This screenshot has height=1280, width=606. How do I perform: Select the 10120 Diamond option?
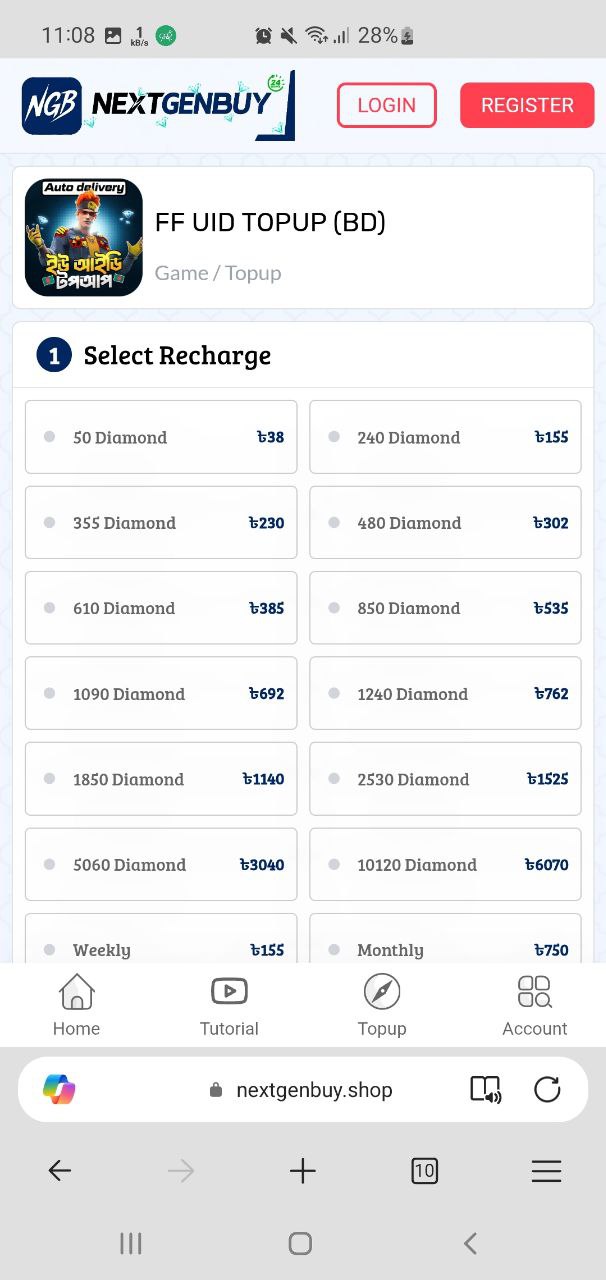coord(445,865)
